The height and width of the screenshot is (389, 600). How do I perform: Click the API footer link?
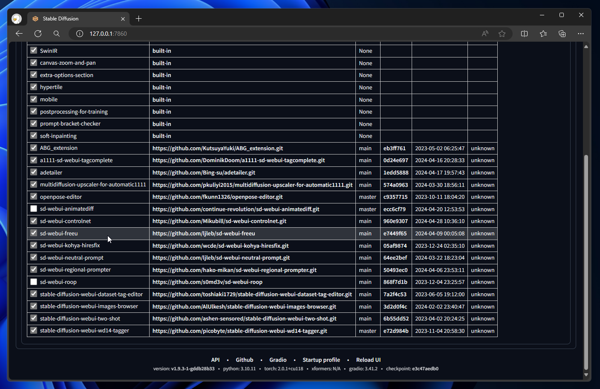point(215,360)
